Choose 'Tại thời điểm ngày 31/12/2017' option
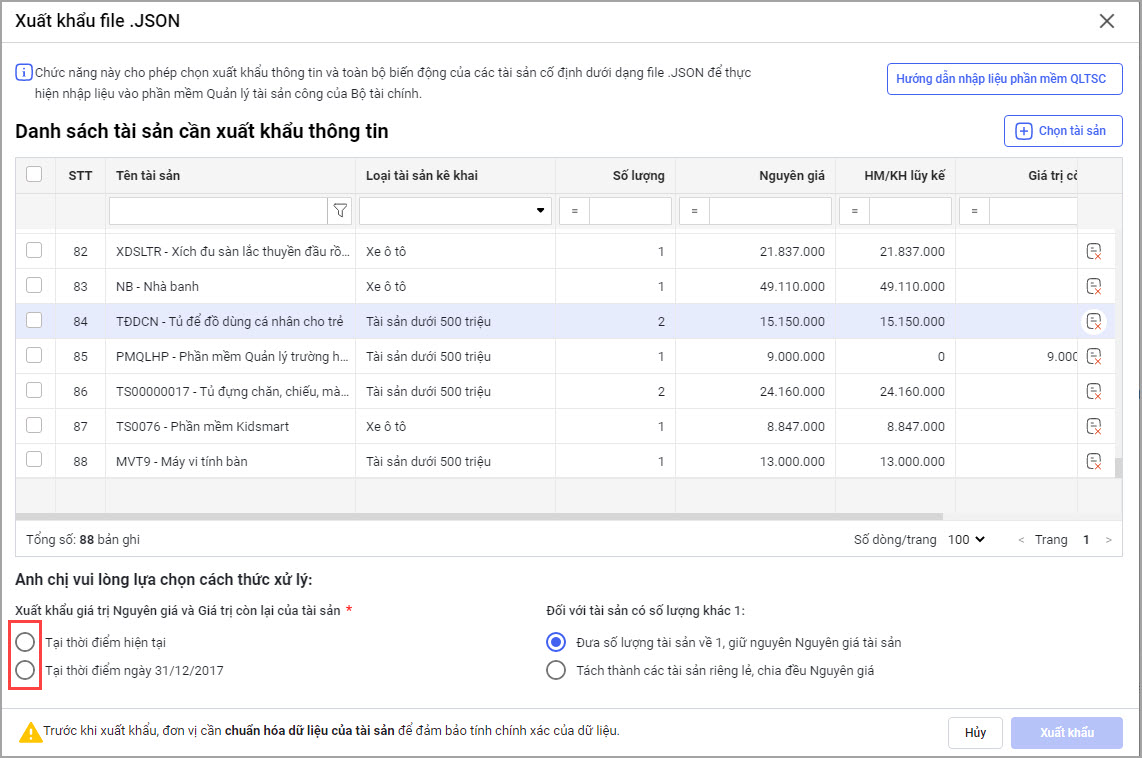Screen dimensions: 1142x758 click(x=25, y=670)
